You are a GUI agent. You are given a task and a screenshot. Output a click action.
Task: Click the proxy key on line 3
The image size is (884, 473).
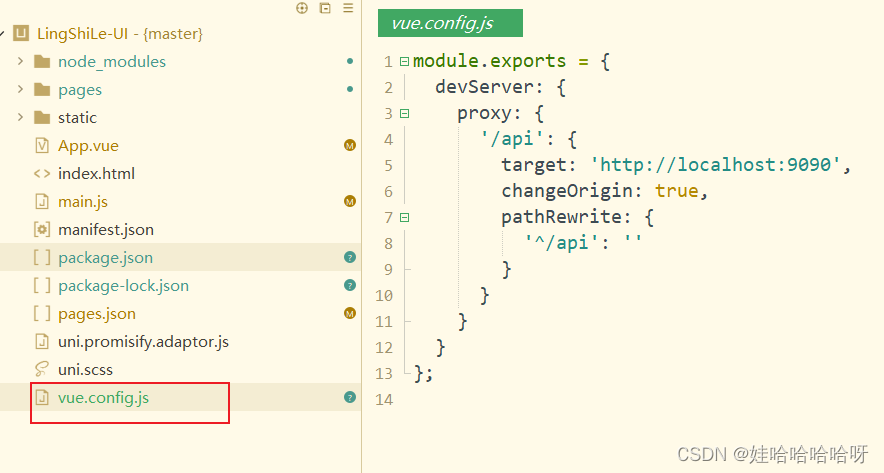483,113
